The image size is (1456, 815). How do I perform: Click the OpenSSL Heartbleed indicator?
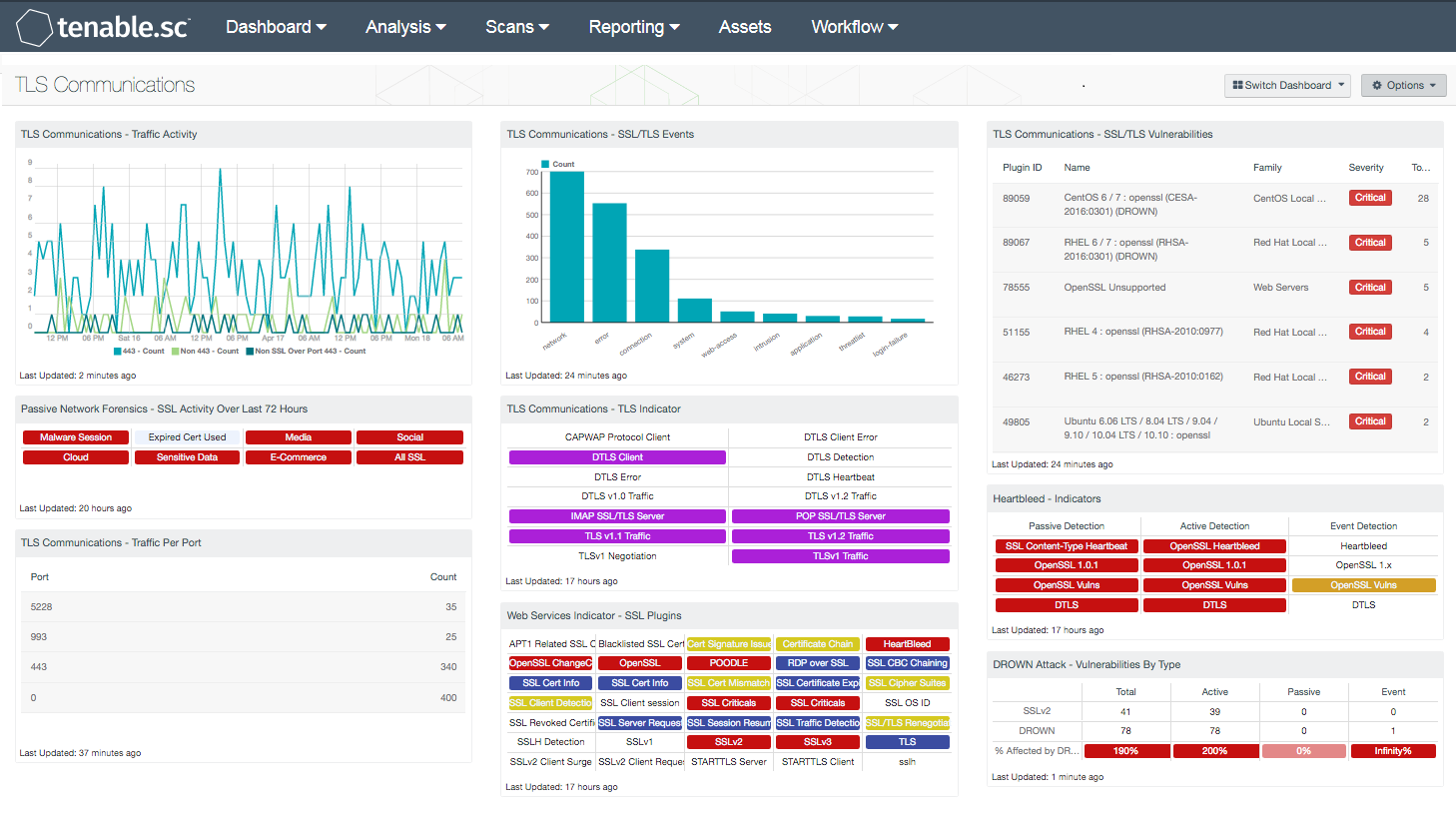coord(1214,546)
